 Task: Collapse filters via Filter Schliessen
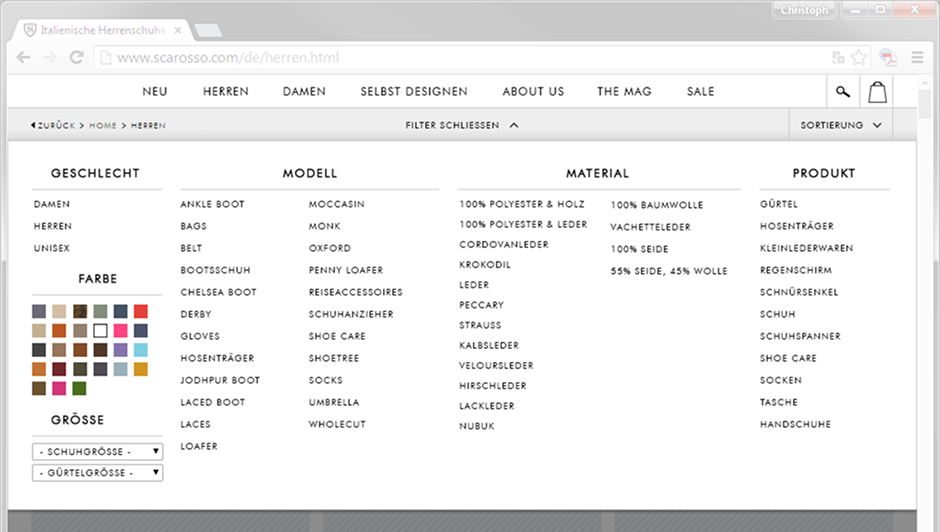[x=461, y=126]
